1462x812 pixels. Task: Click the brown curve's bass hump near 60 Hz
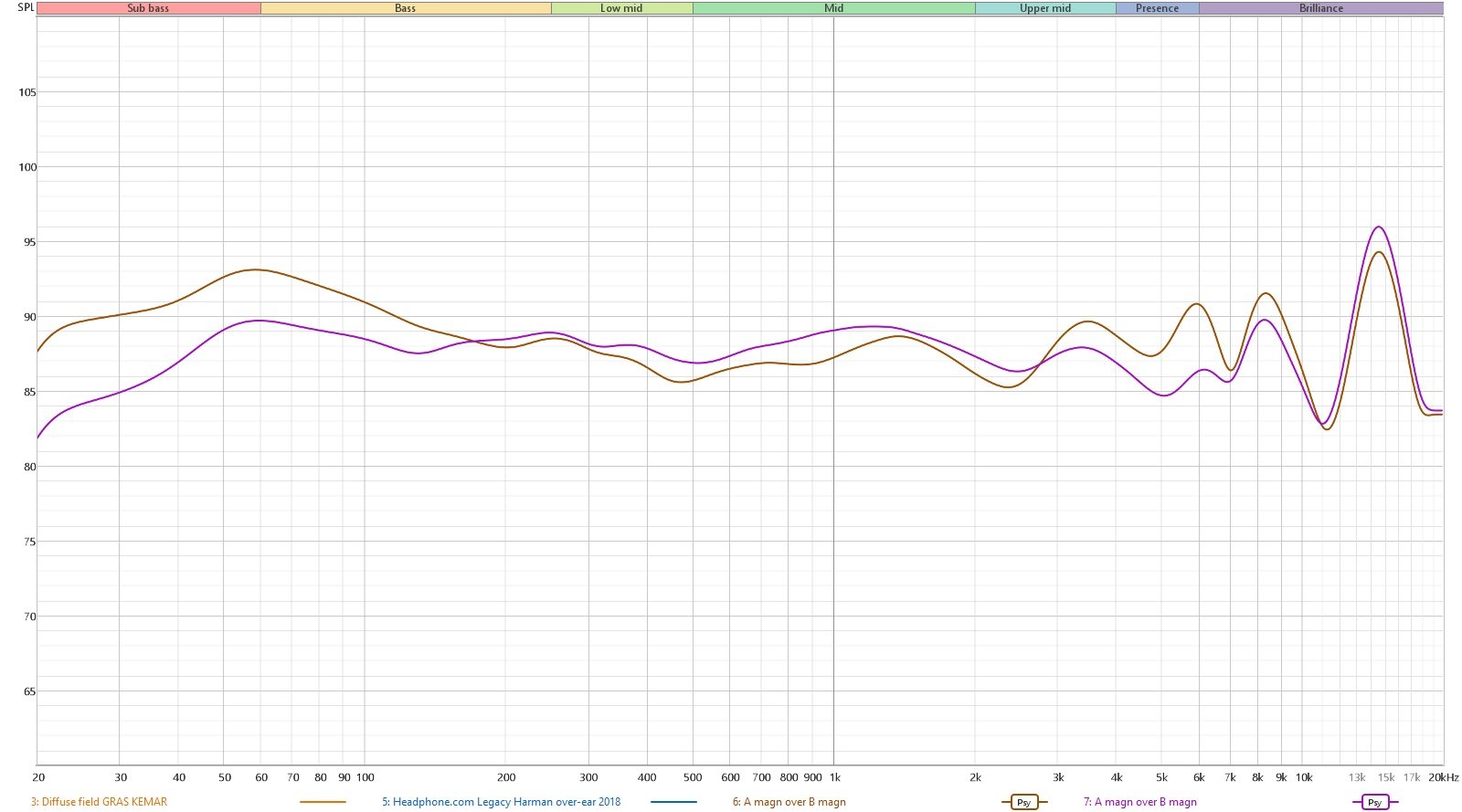tap(256, 269)
